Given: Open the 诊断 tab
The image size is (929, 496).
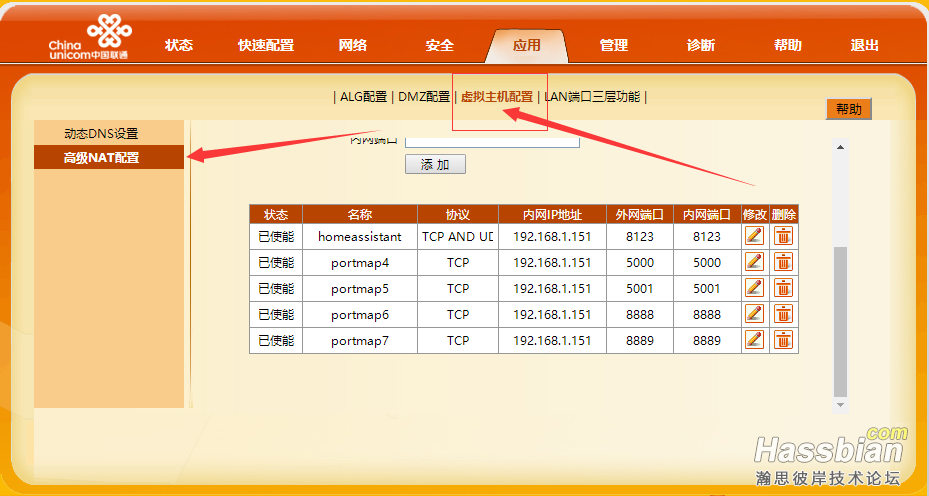Looking at the screenshot, I should 701,45.
